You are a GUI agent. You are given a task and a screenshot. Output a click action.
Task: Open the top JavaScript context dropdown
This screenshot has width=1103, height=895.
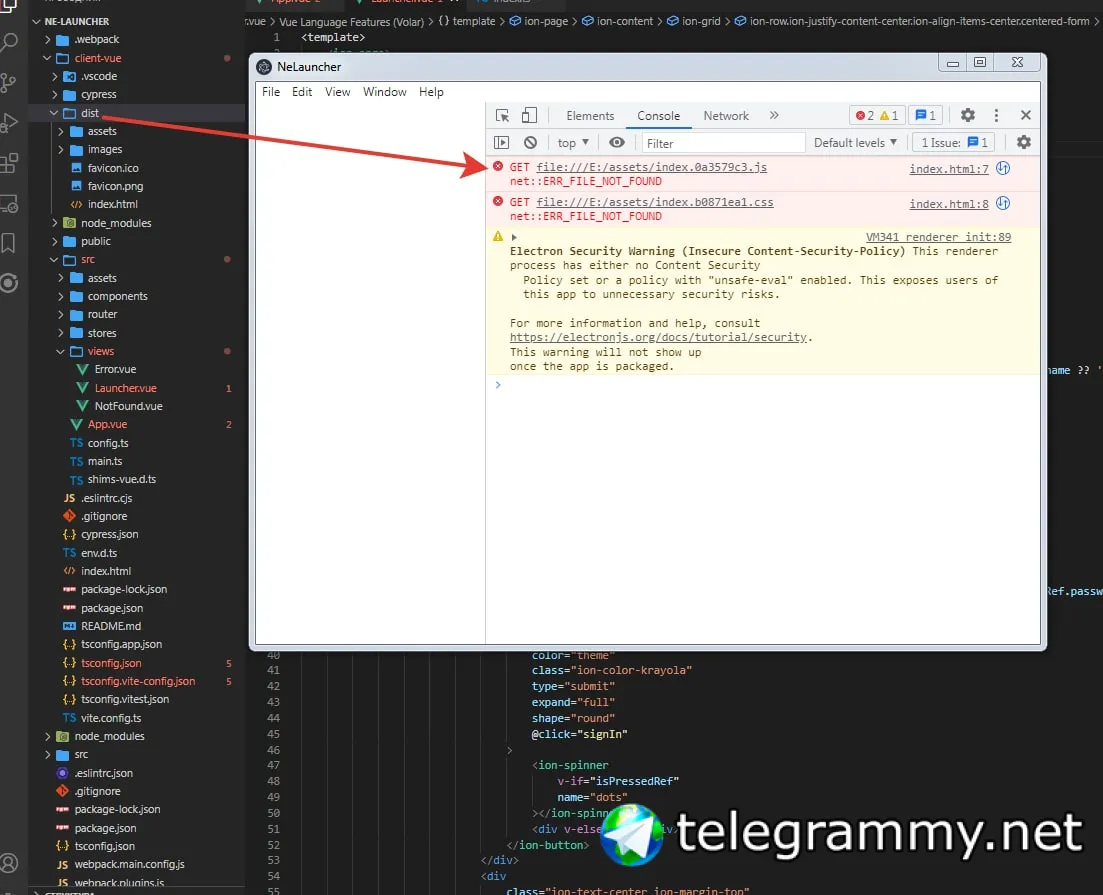coord(573,143)
